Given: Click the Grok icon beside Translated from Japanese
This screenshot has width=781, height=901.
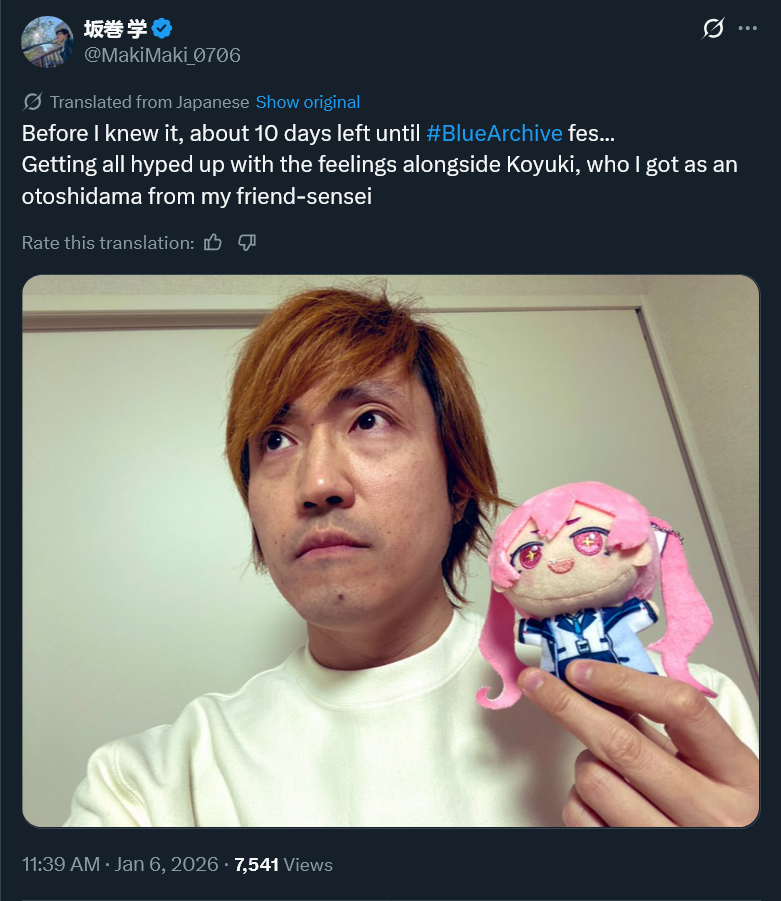Looking at the screenshot, I should coord(32,102).
